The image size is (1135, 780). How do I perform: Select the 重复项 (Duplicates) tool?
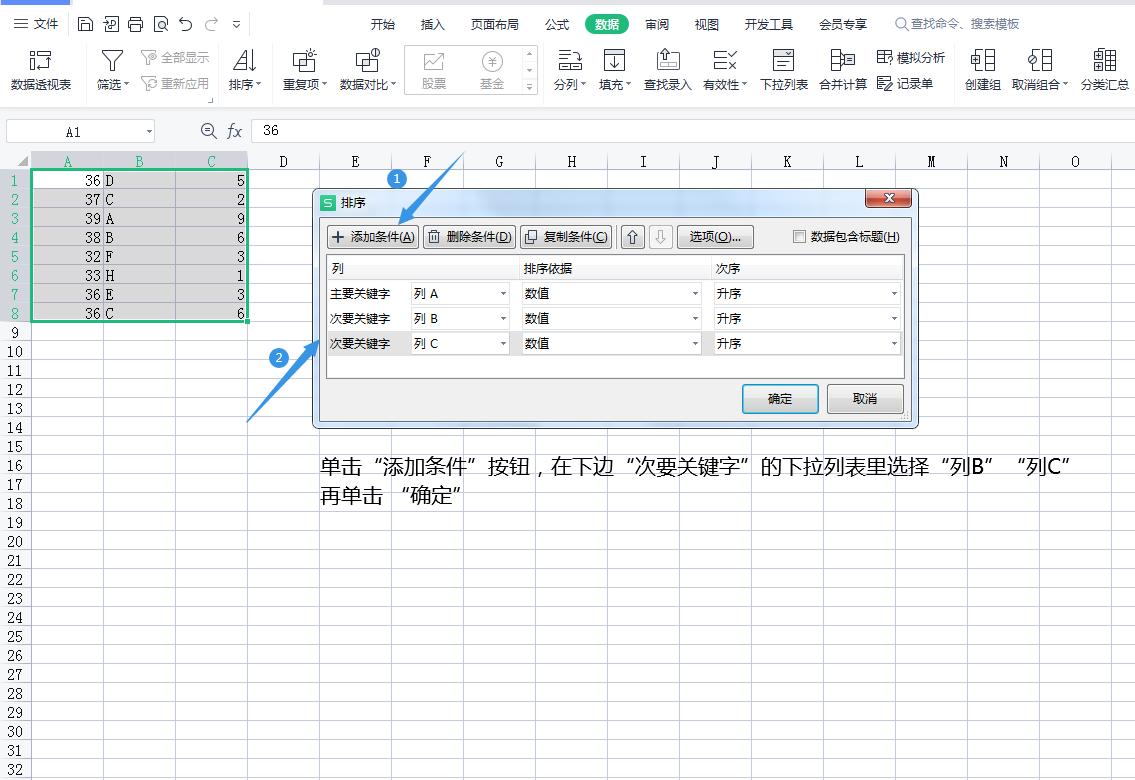[303, 68]
